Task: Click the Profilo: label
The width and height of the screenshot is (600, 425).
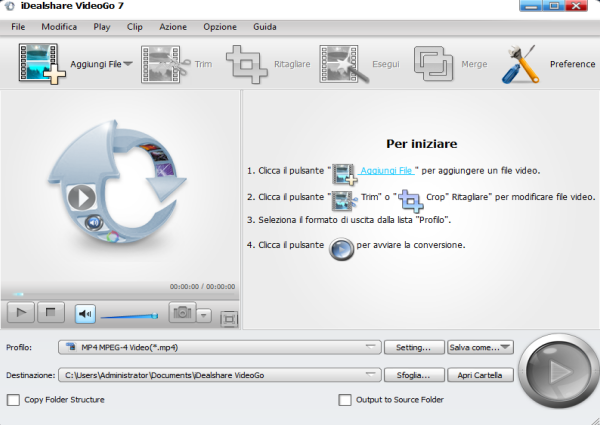Action: coord(19,347)
